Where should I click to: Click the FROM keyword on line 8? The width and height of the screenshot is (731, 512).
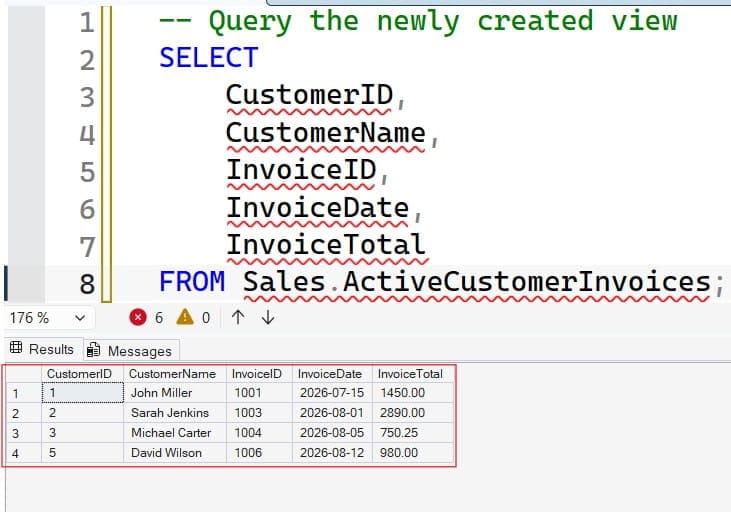point(192,282)
